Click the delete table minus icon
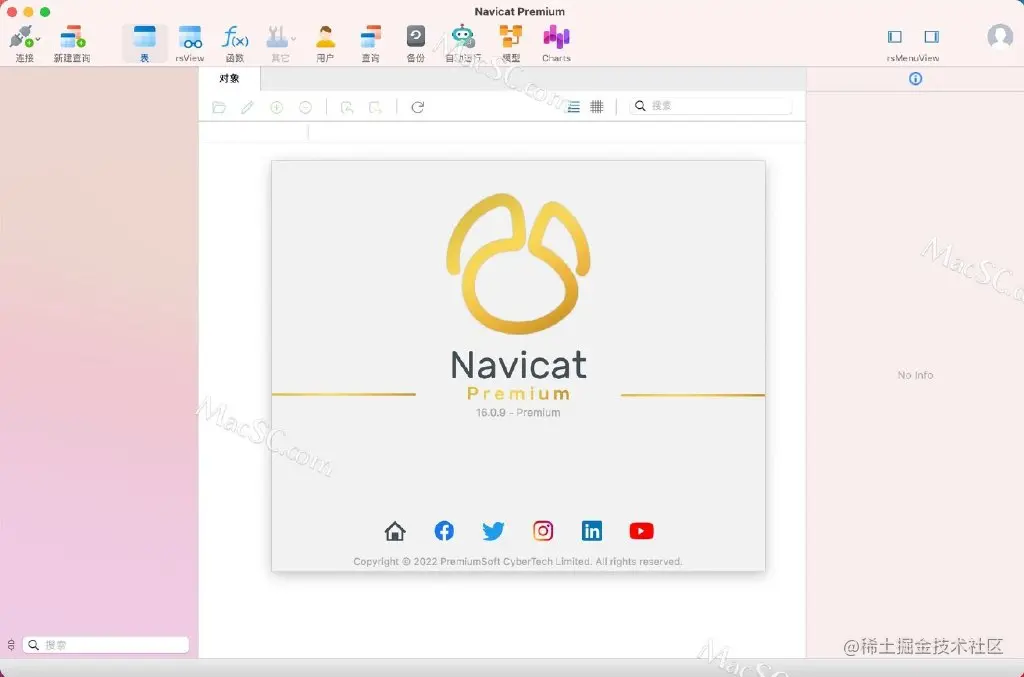Viewport: 1024px width, 677px height. (x=305, y=107)
